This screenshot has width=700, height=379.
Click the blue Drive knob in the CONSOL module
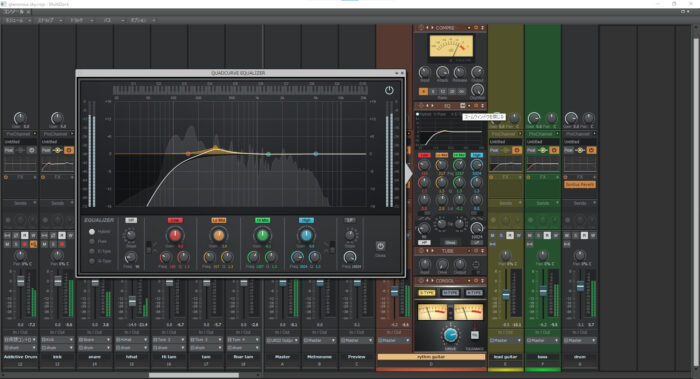pyautogui.click(x=450, y=334)
